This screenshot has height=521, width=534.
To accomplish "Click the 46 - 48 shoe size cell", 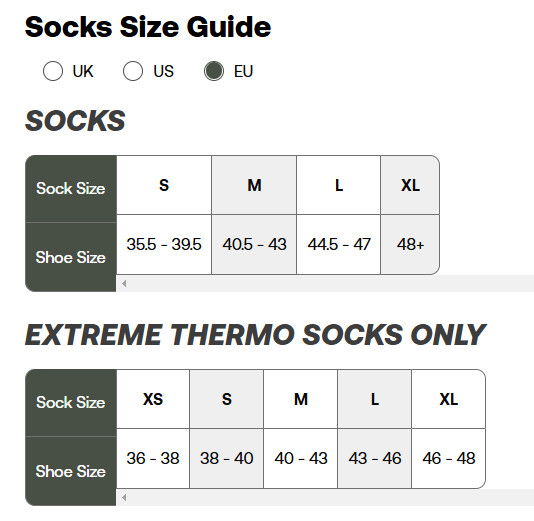I will coord(449,458).
